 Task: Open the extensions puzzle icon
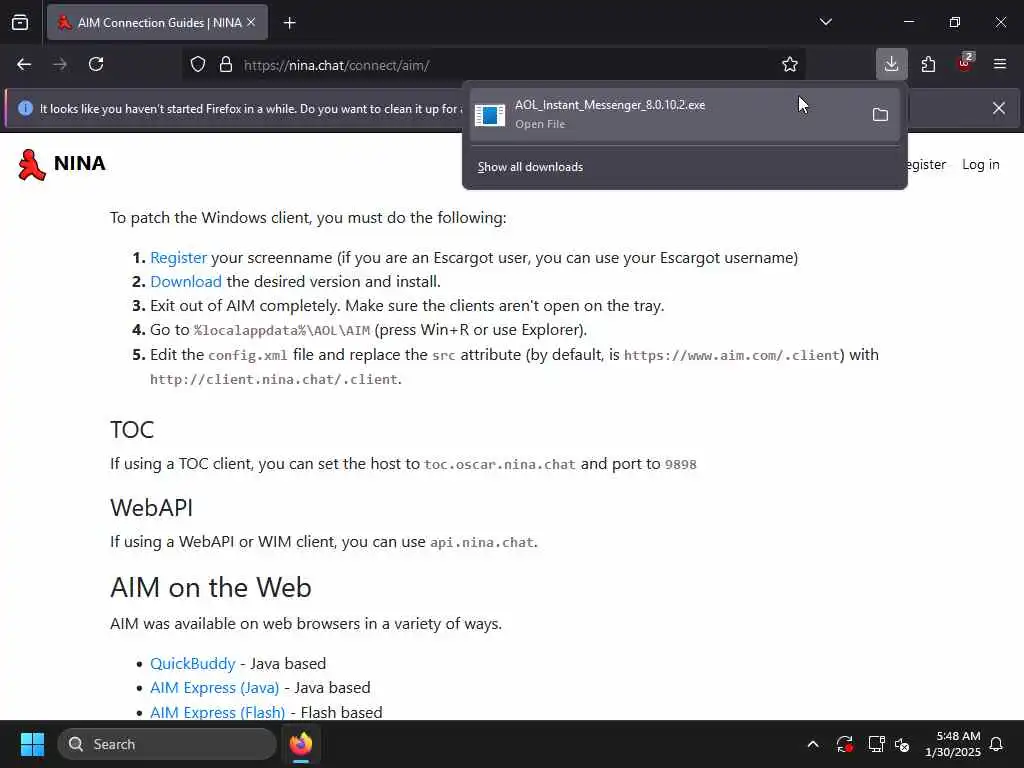tap(928, 65)
